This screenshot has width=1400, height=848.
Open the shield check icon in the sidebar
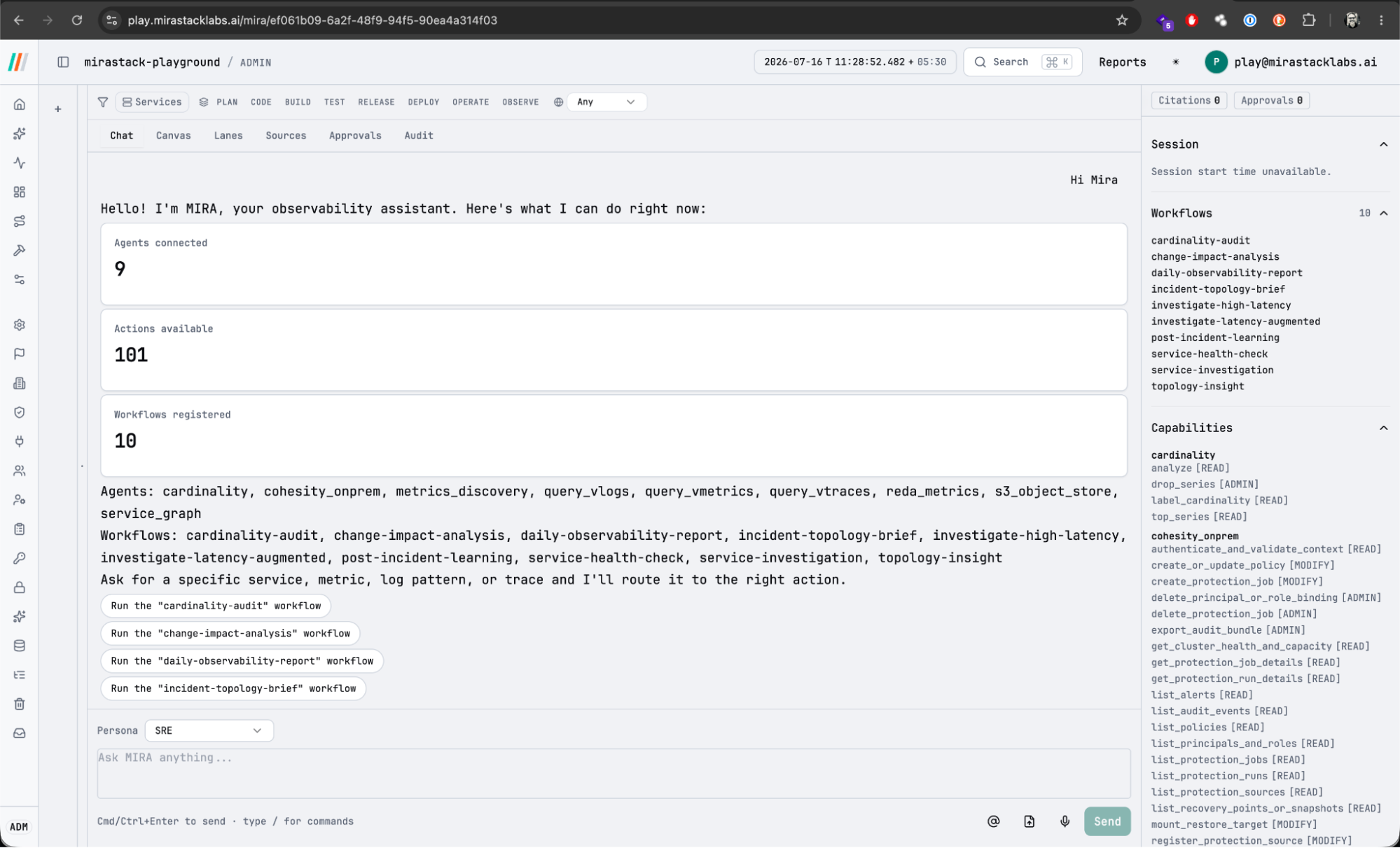coord(20,412)
